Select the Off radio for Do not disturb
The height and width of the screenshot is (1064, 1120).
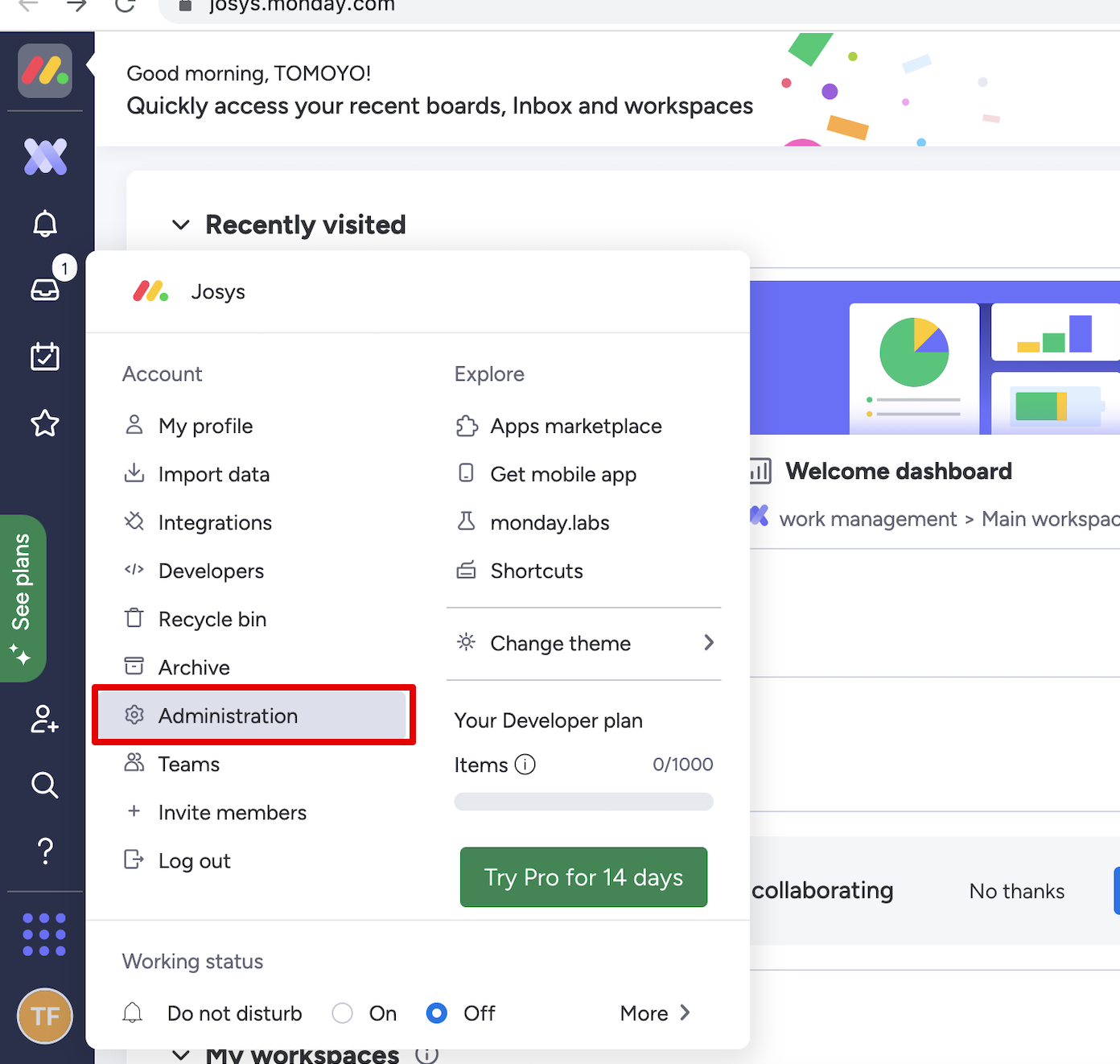[x=437, y=1013]
